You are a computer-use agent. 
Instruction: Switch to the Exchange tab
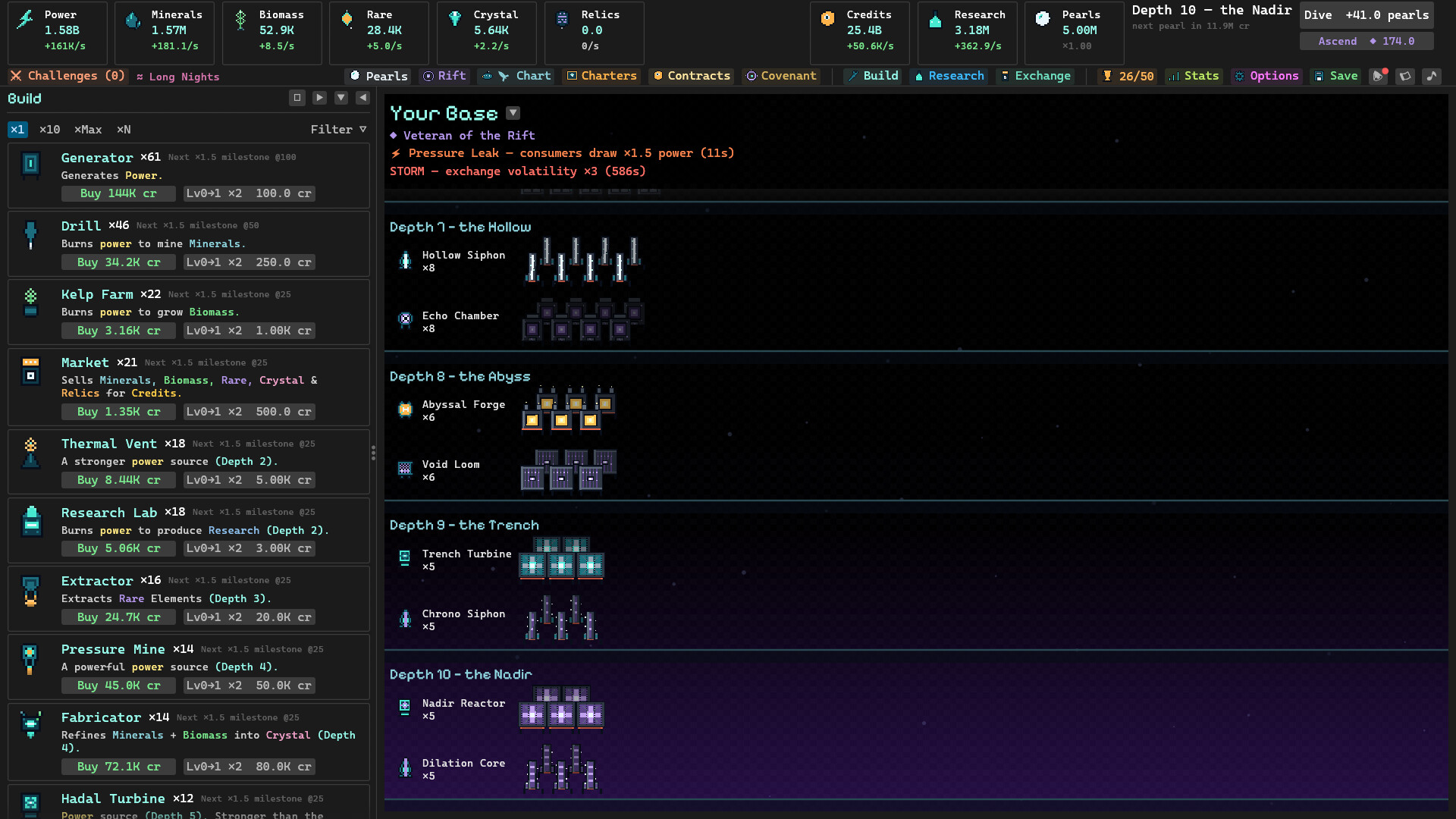1035,76
